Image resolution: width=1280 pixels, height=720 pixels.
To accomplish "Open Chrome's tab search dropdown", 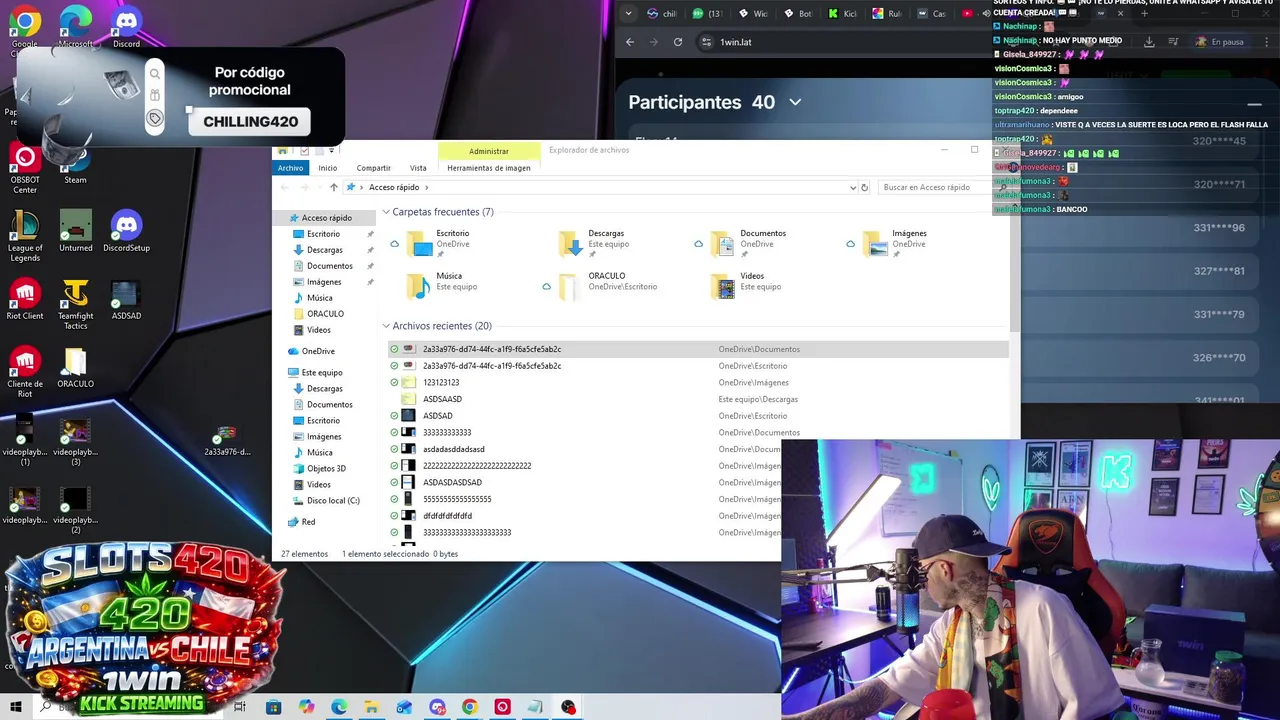I will point(628,13).
